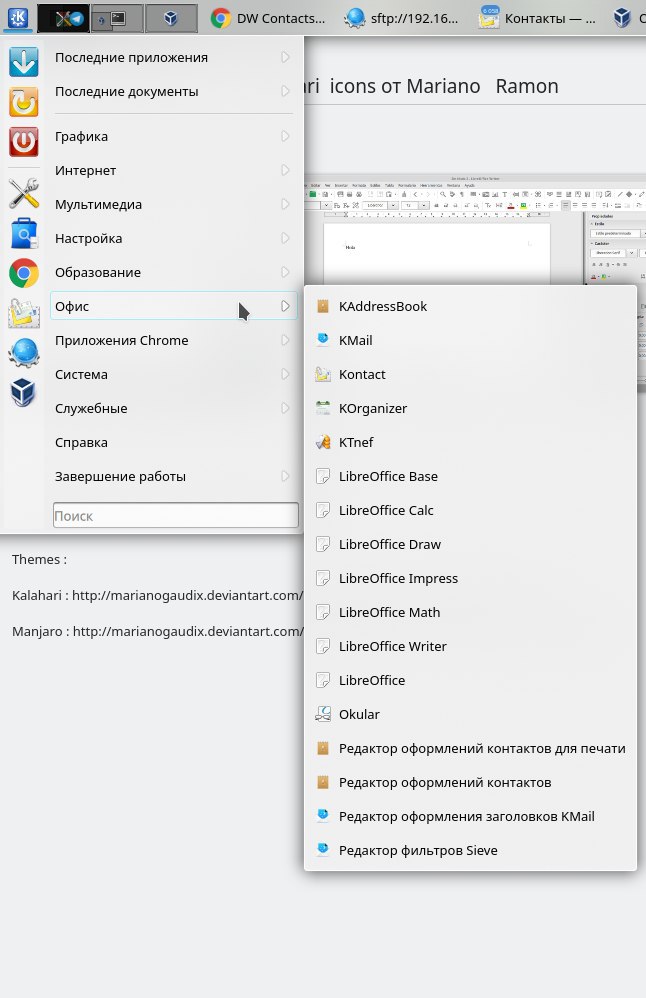Open Редактор оформлений контактов для печати

pos(470,748)
